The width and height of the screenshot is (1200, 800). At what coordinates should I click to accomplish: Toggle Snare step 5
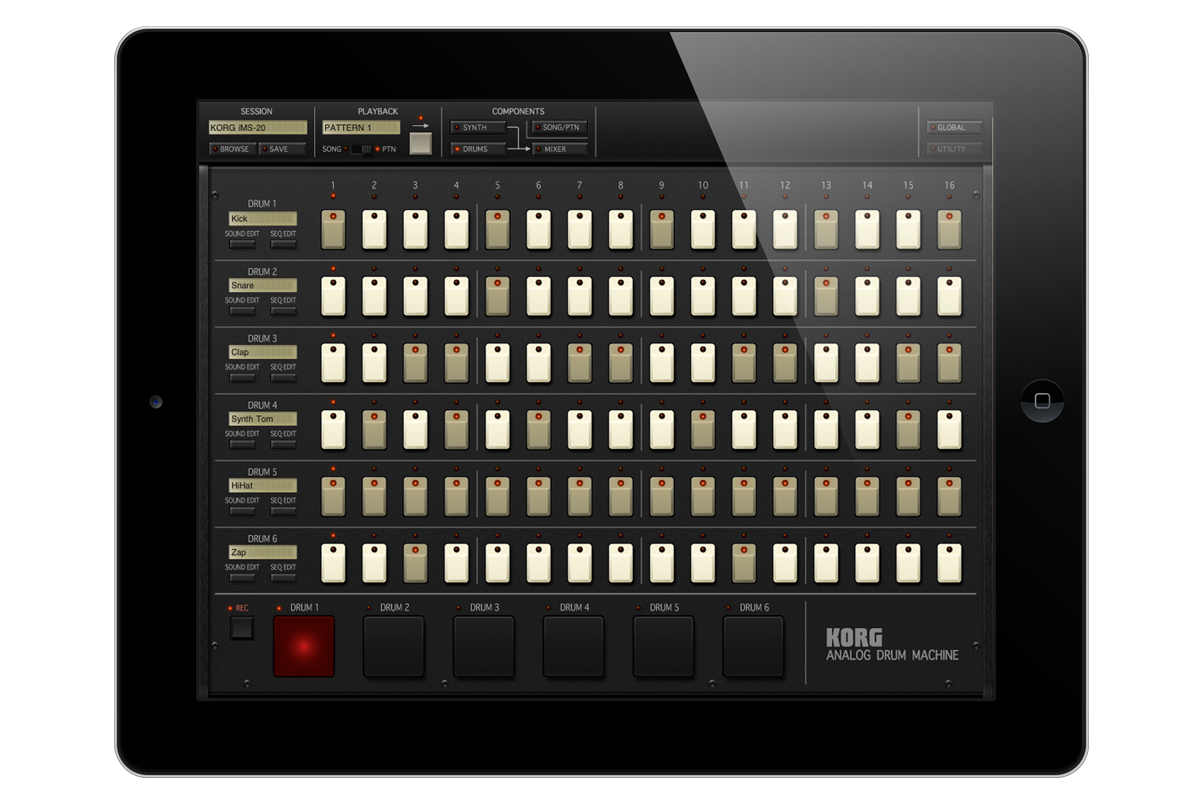click(x=497, y=296)
